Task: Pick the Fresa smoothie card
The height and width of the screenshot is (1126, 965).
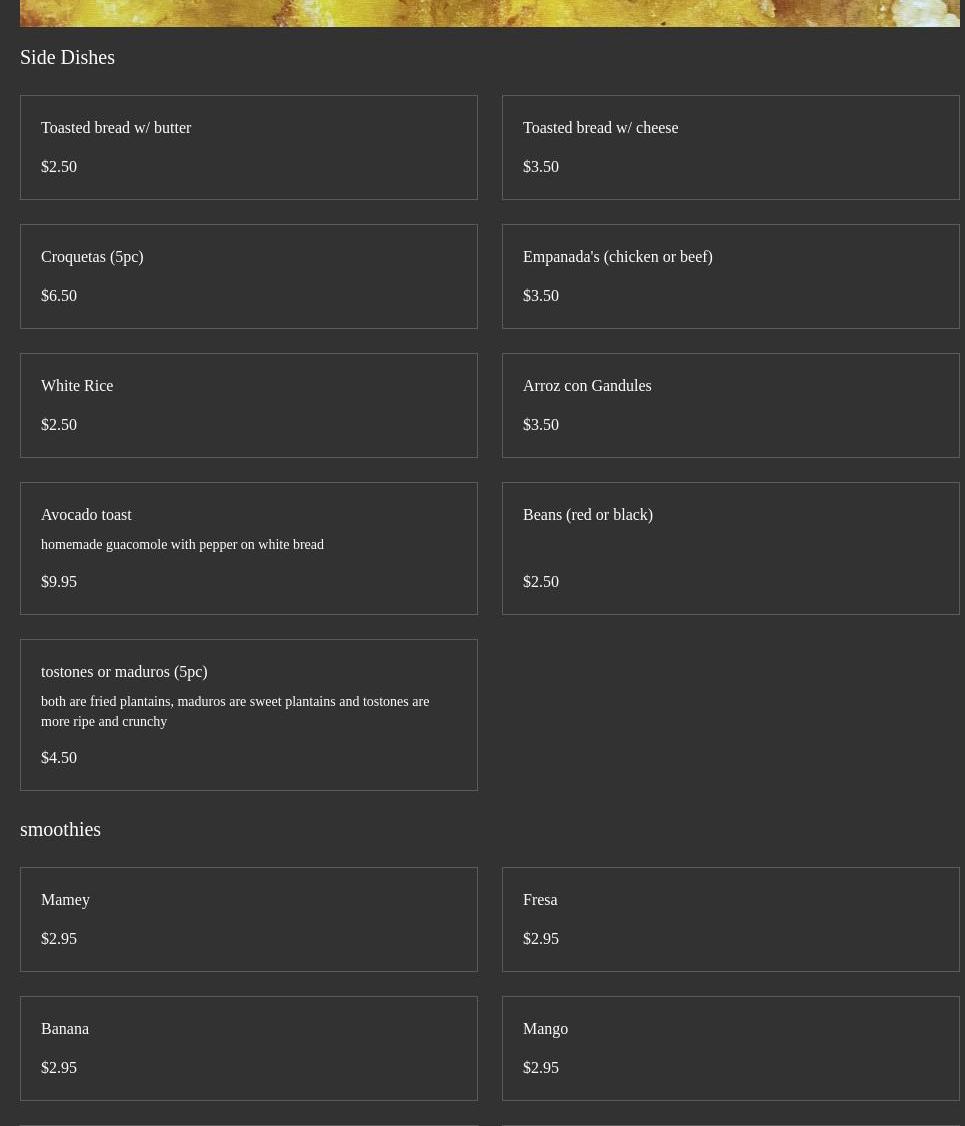Action: [730, 919]
